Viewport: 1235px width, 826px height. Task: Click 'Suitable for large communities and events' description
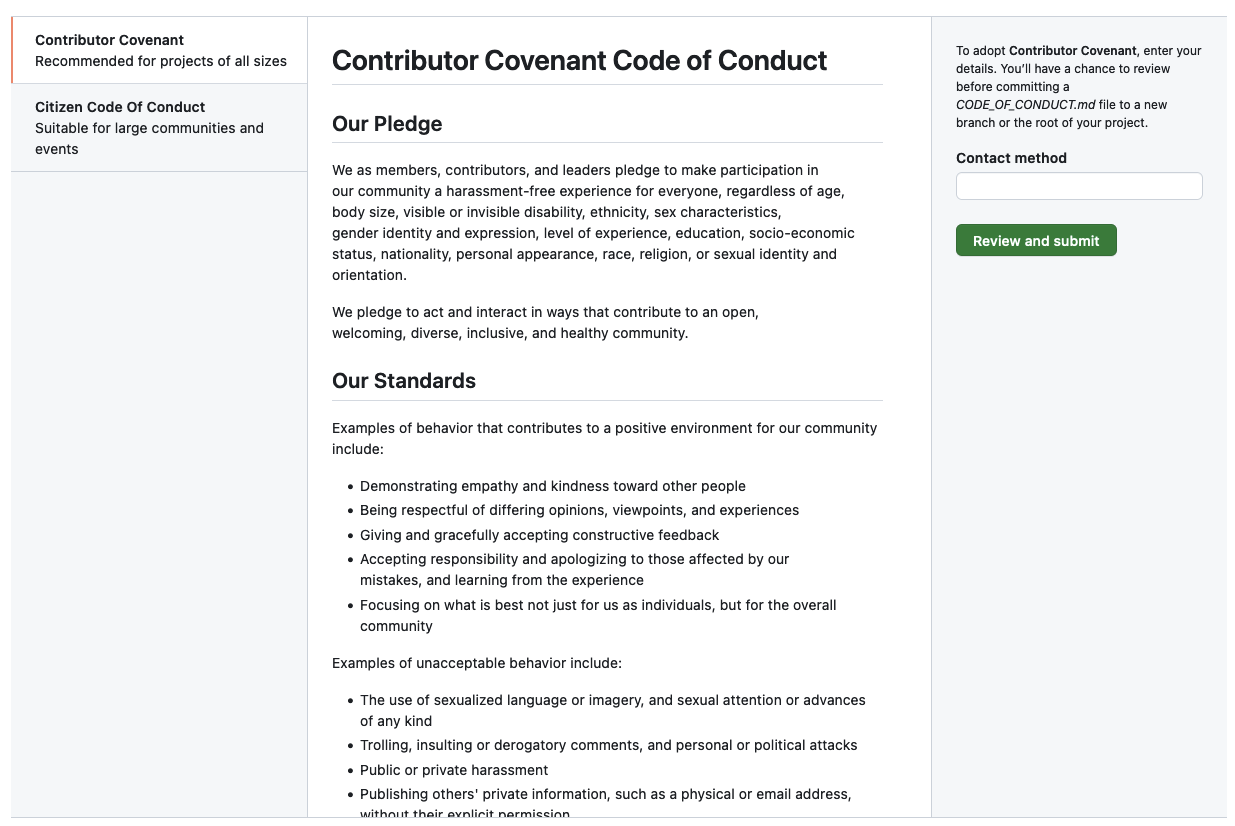pyautogui.click(x=149, y=138)
